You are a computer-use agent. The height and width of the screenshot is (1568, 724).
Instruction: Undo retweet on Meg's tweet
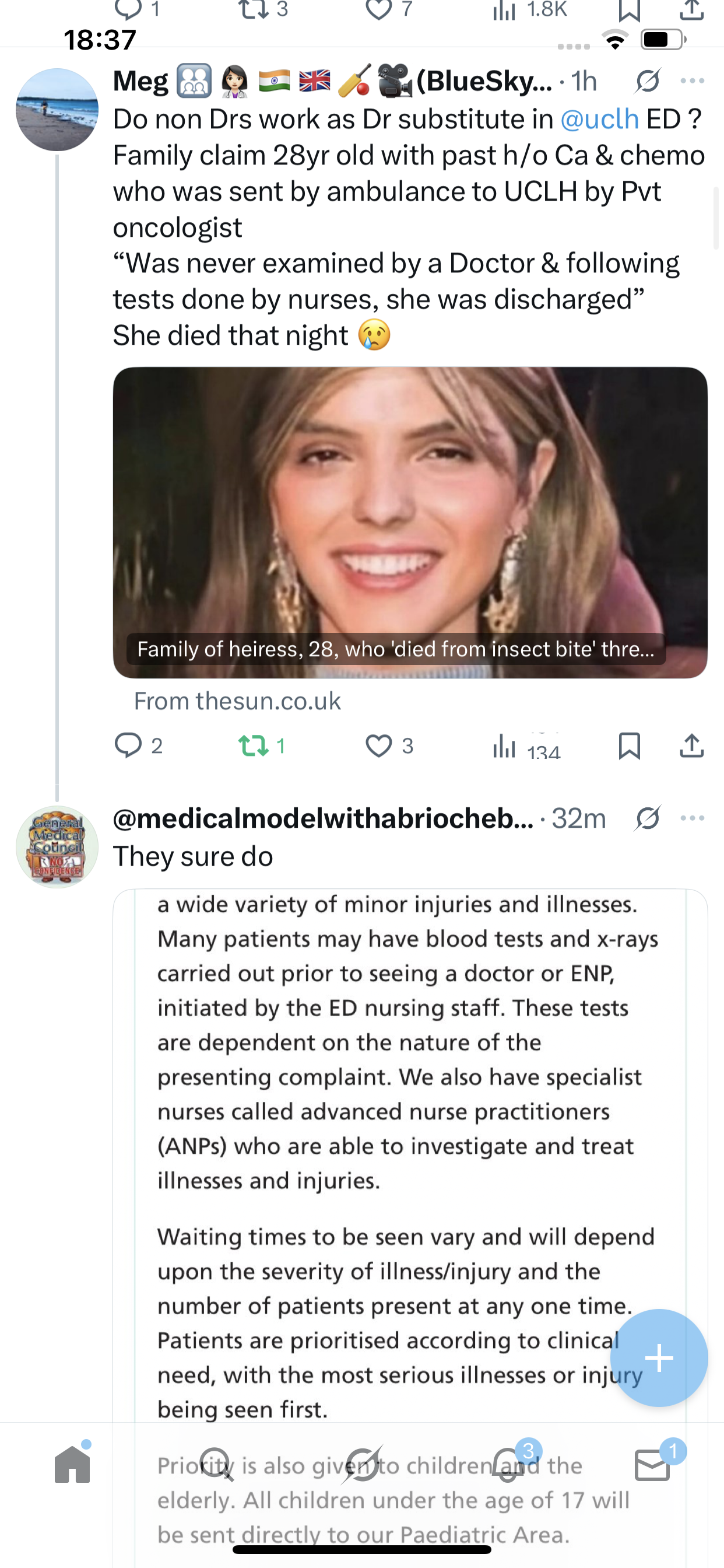tap(254, 745)
